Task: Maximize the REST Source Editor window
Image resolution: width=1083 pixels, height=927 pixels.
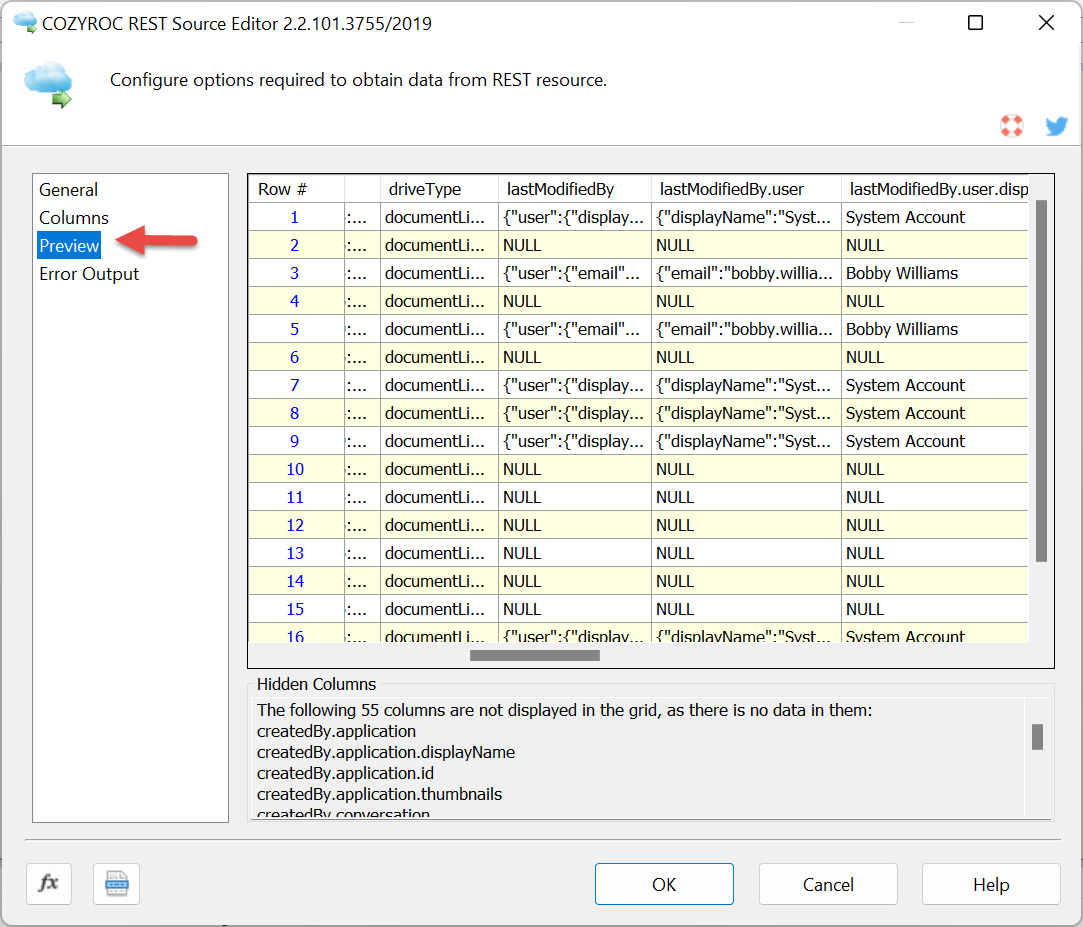Action: pos(975,23)
